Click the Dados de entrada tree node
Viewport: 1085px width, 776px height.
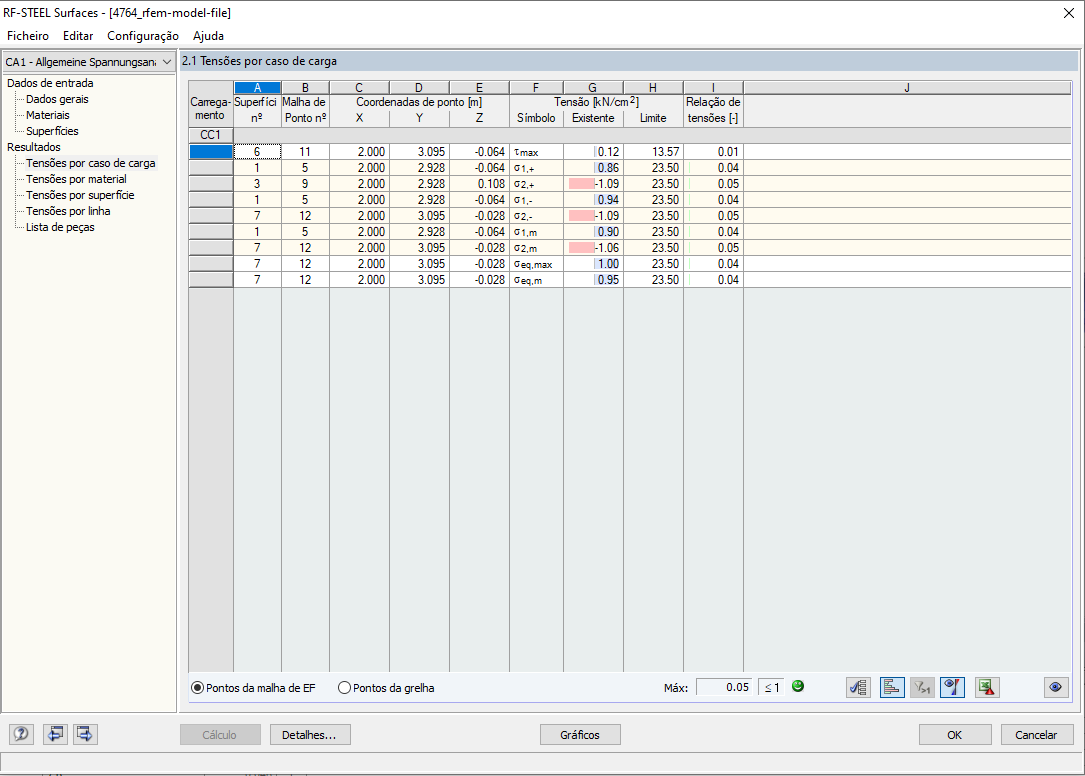click(x=50, y=83)
